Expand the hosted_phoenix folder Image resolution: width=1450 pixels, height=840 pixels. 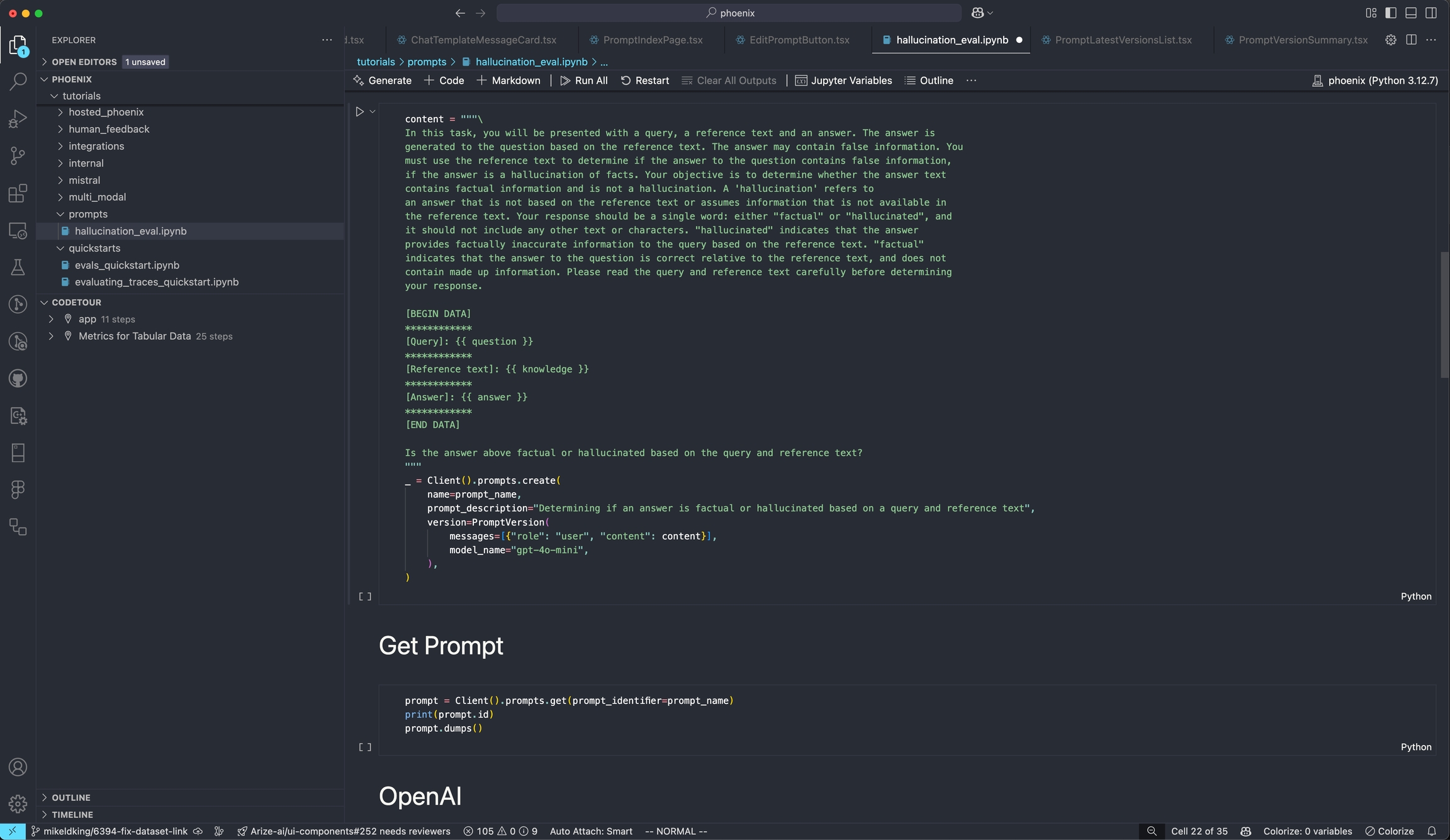(106, 112)
